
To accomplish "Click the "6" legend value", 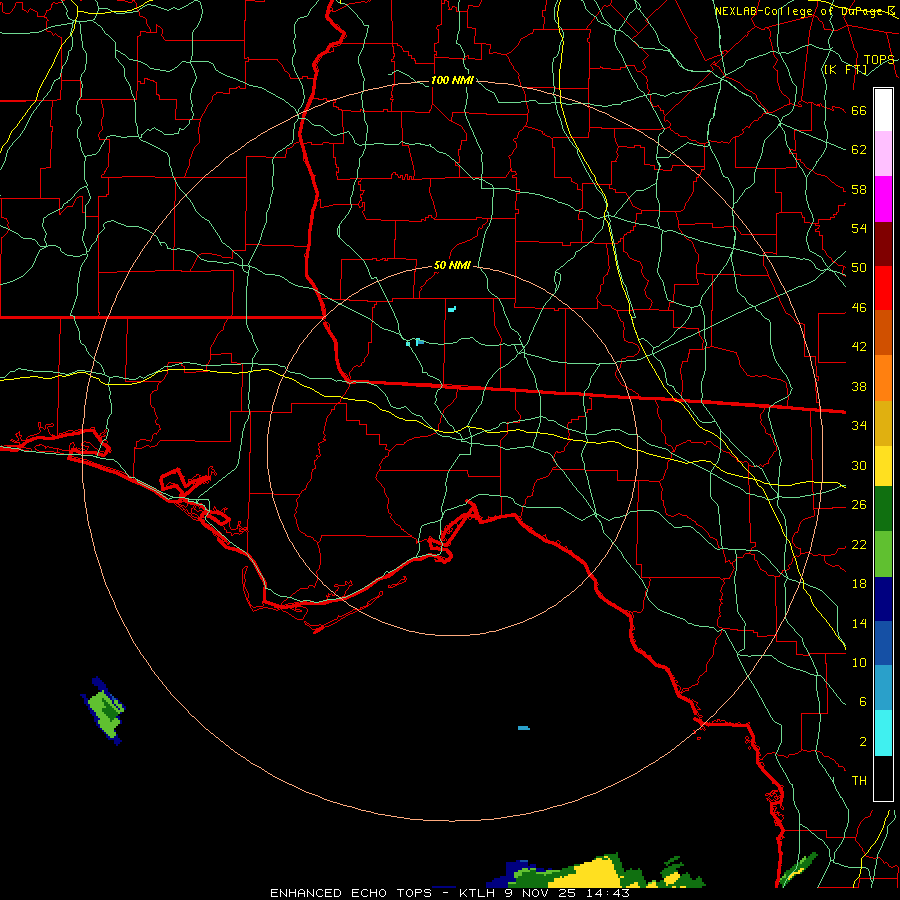I will pos(862,701).
